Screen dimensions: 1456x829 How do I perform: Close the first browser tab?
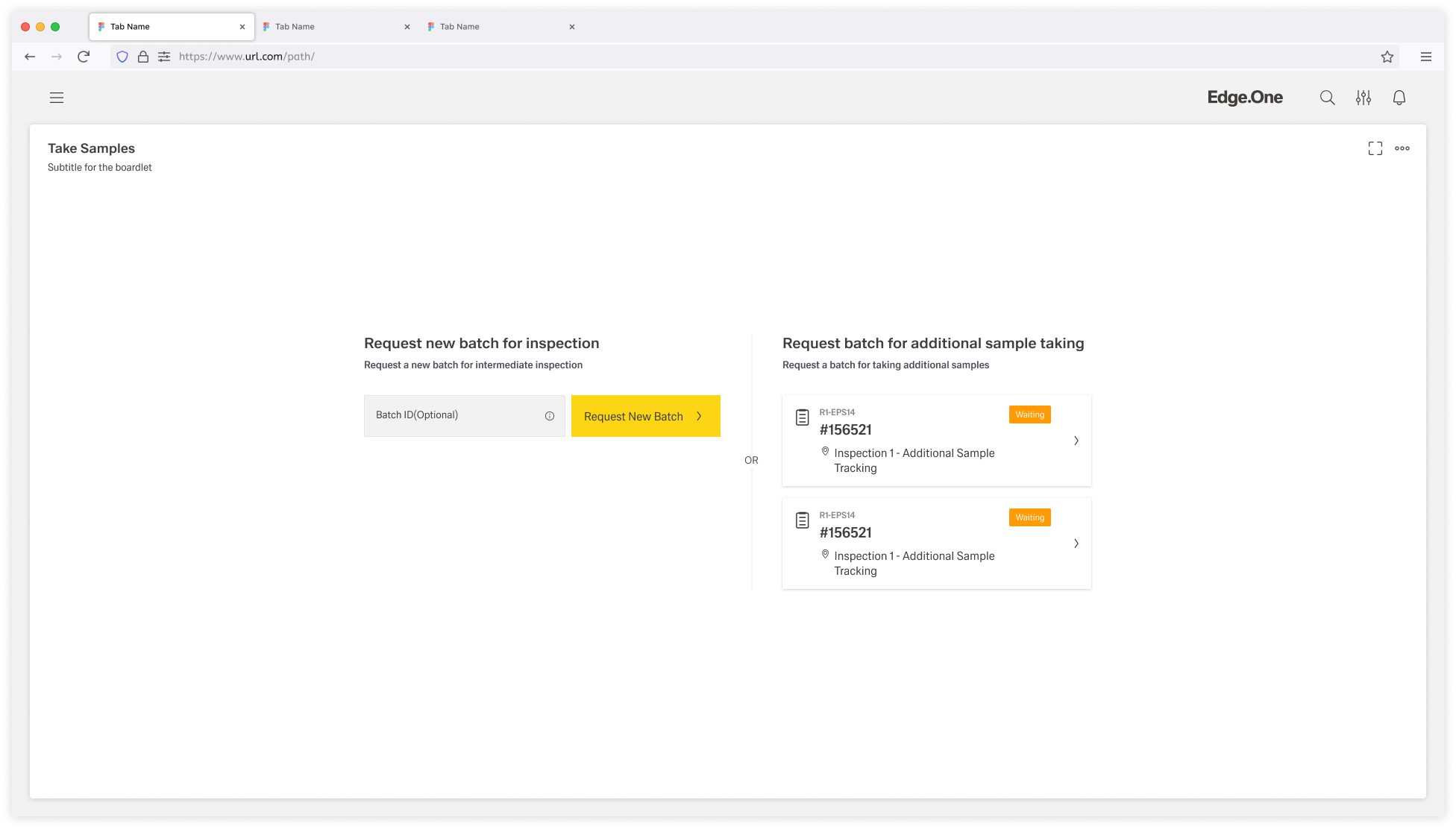pyautogui.click(x=242, y=27)
